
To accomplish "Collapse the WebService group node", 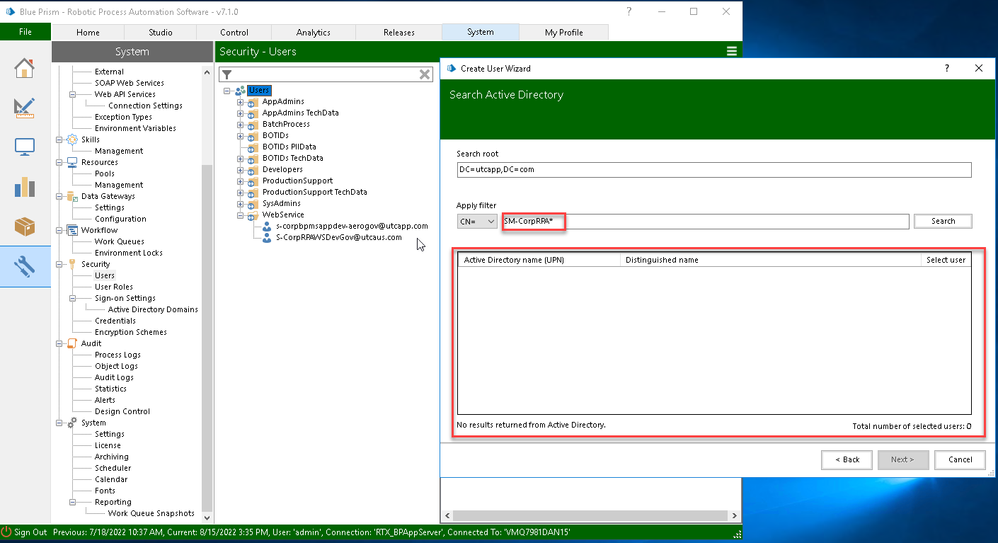I will coord(241,215).
